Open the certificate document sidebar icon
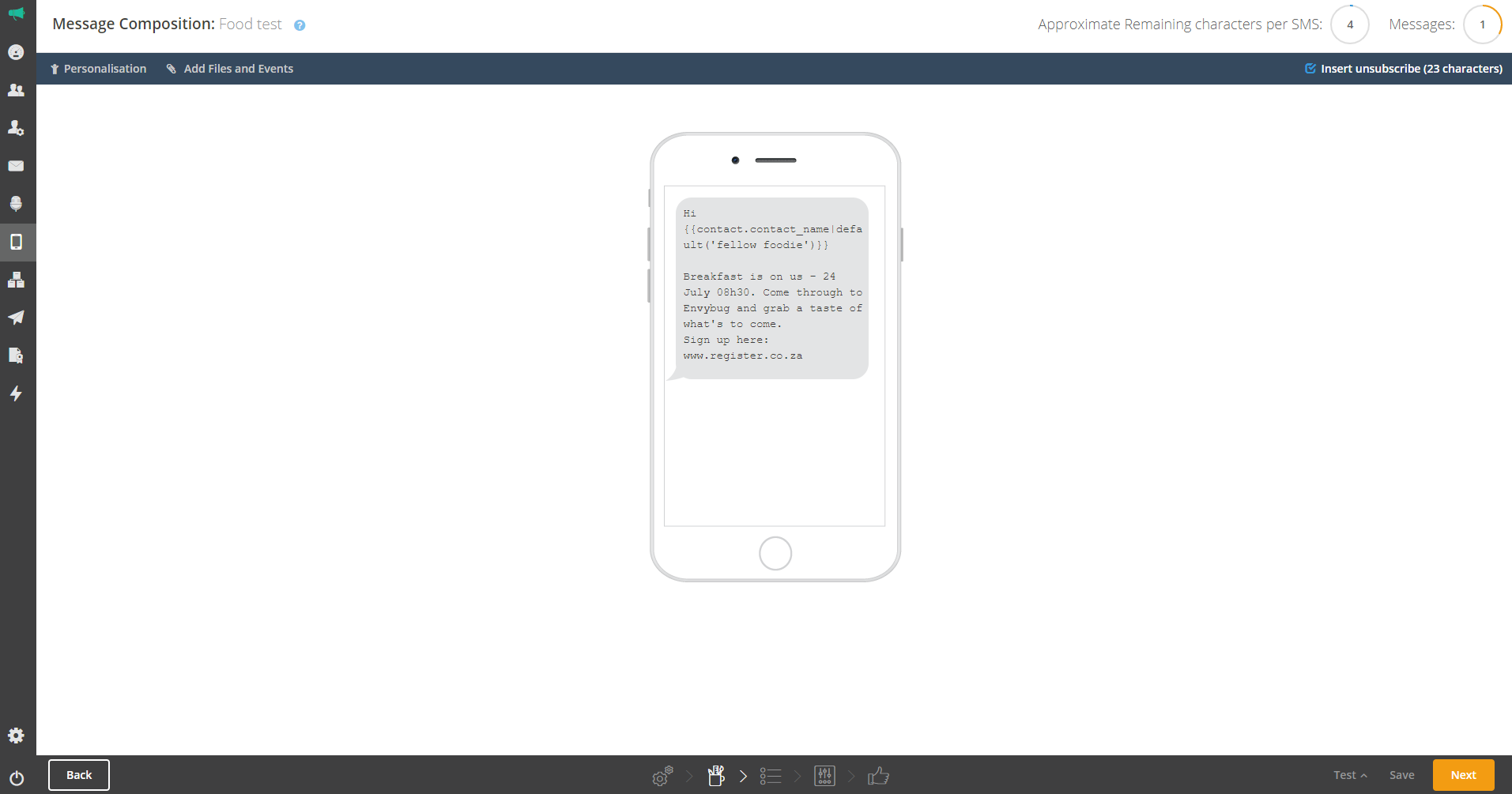 click(16, 356)
